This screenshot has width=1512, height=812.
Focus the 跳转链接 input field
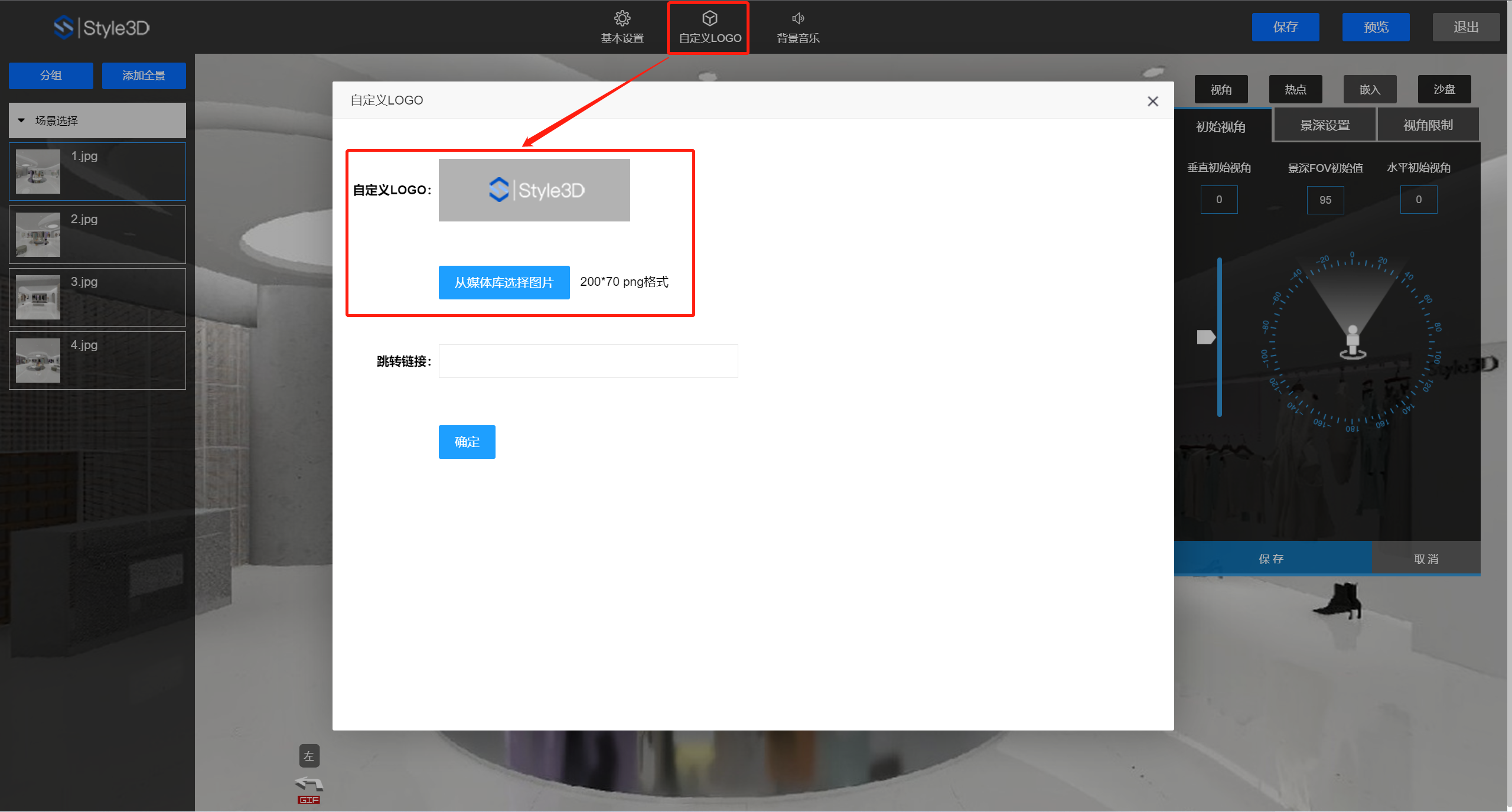(x=588, y=361)
